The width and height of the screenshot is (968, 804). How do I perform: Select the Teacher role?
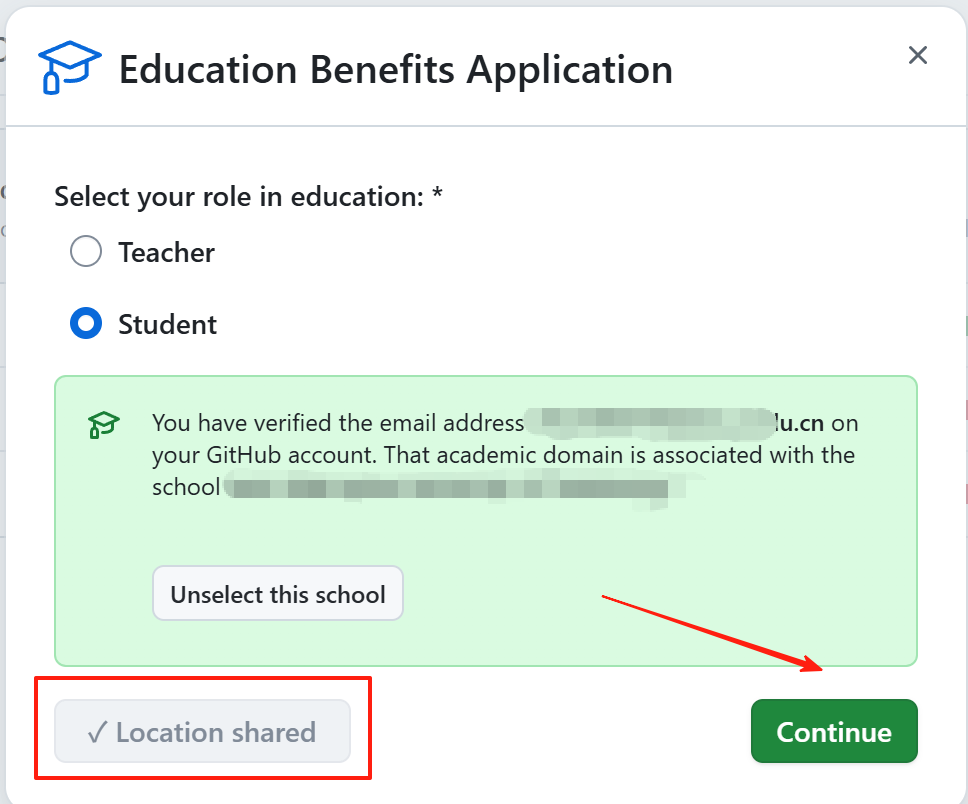[86, 251]
